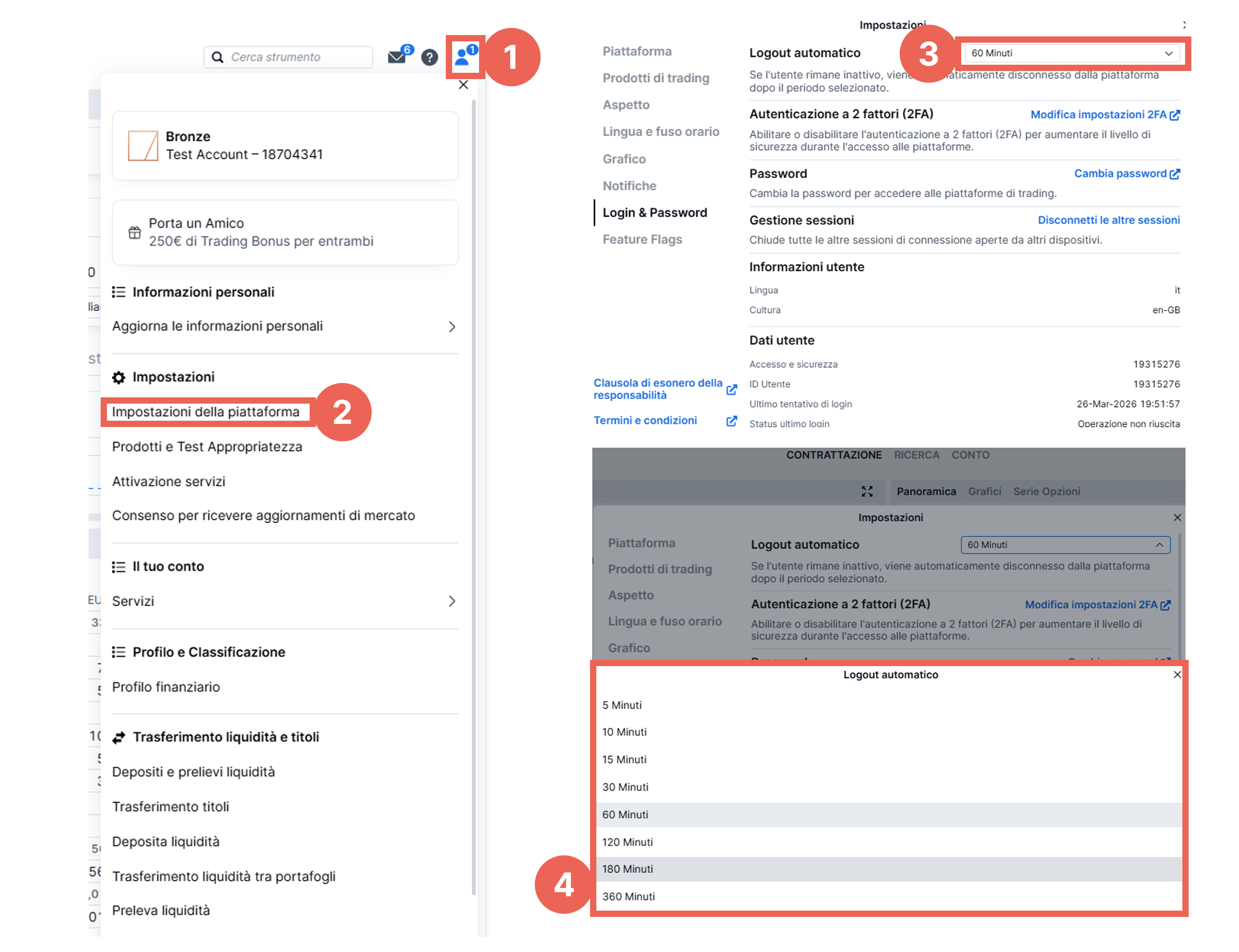Select Login & Password settings section
1239x952 pixels.
(x=654, y=213)
